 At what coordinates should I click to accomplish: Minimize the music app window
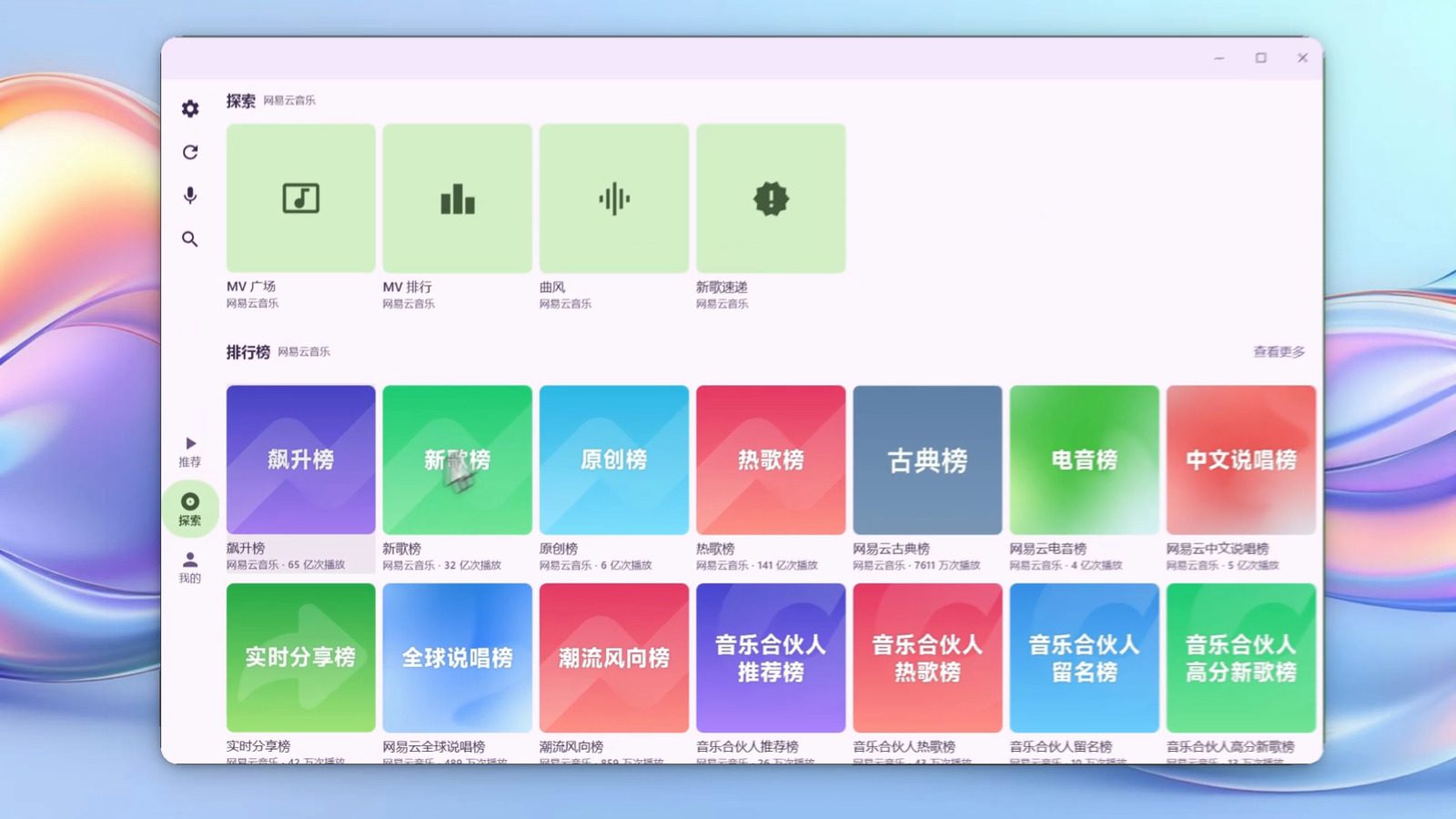(1218, 57)
